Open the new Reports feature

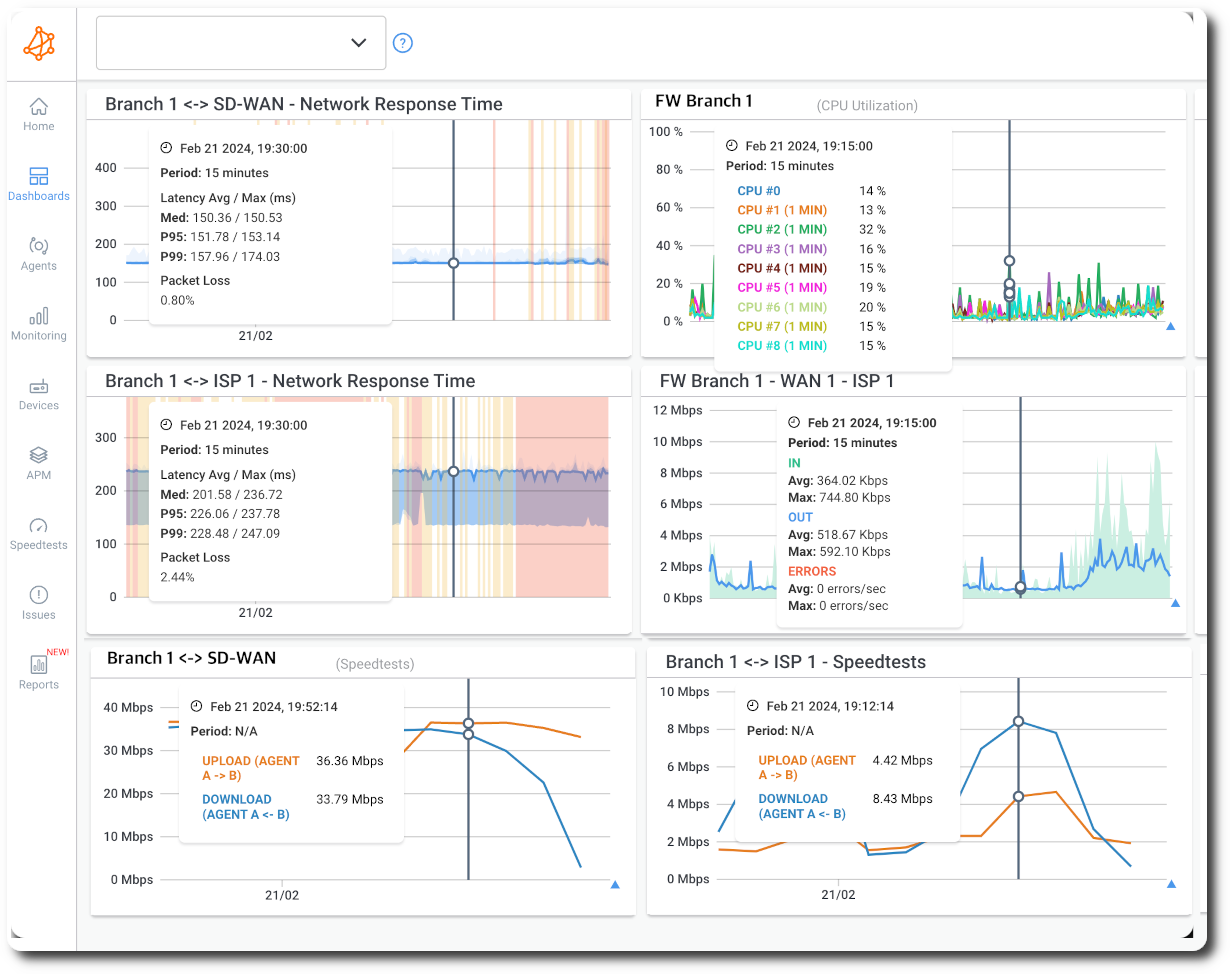pos(38,671)
